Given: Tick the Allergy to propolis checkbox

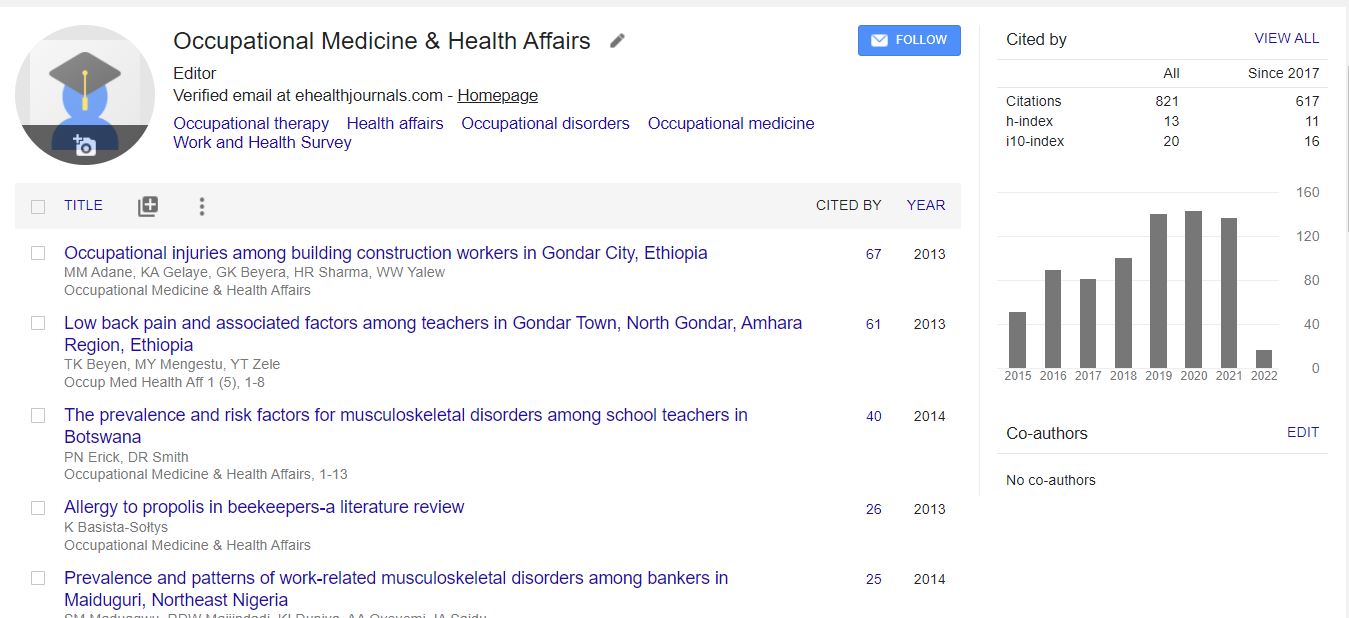Looking at the screenshot, I should [x=38, y=508].
